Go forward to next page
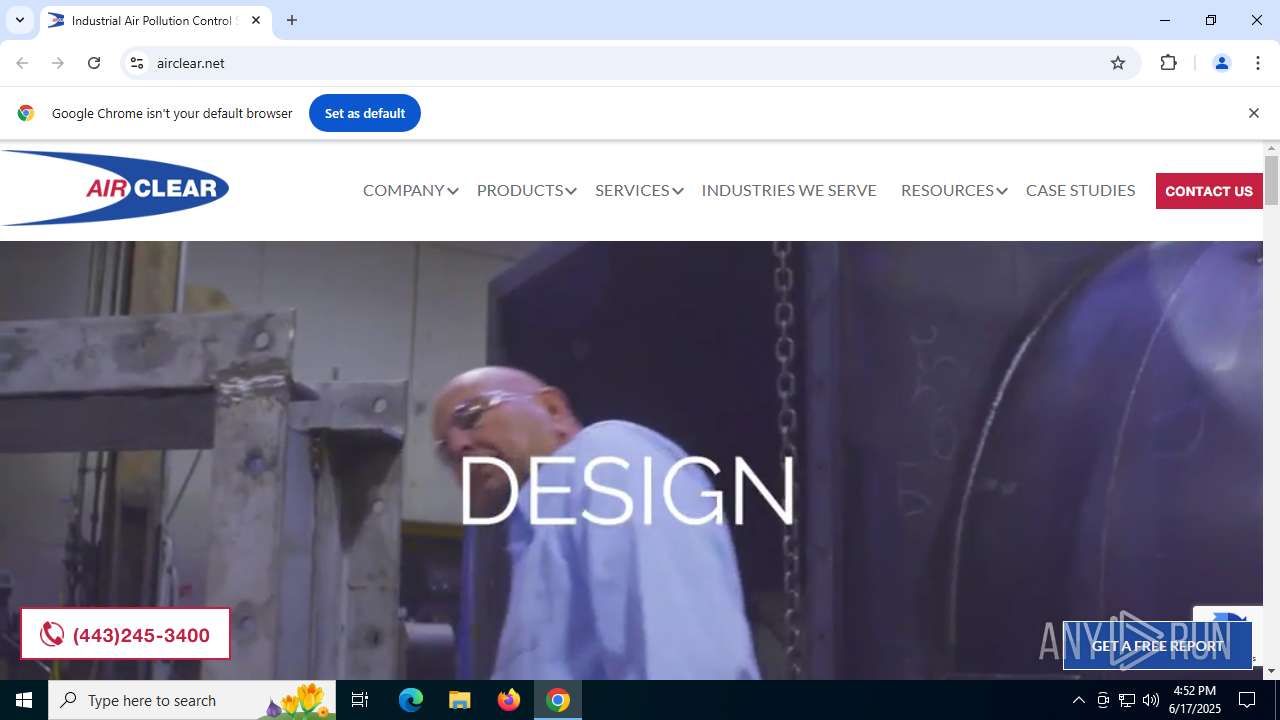 point(58,63)
